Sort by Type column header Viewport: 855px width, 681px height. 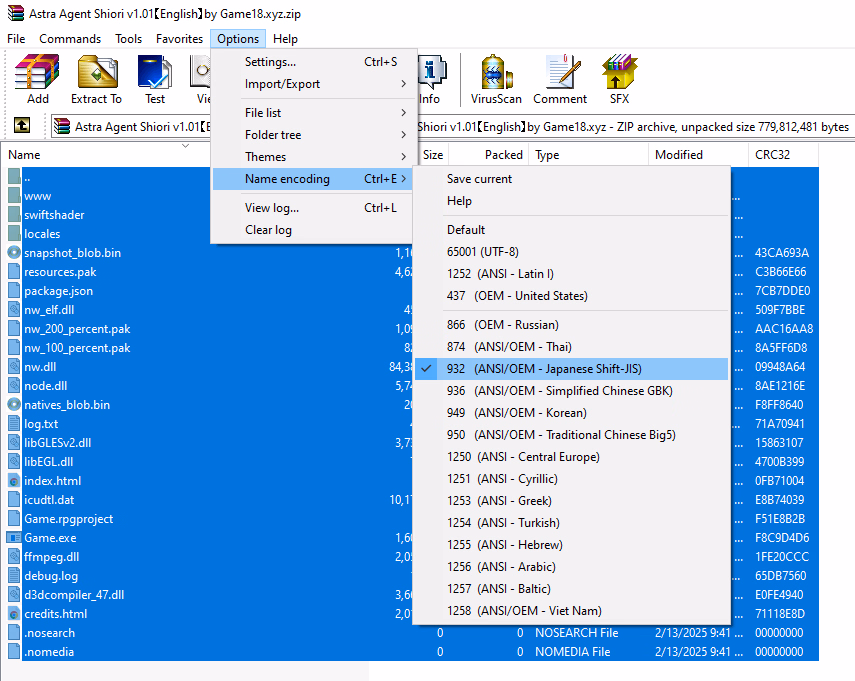coord(588,155)
